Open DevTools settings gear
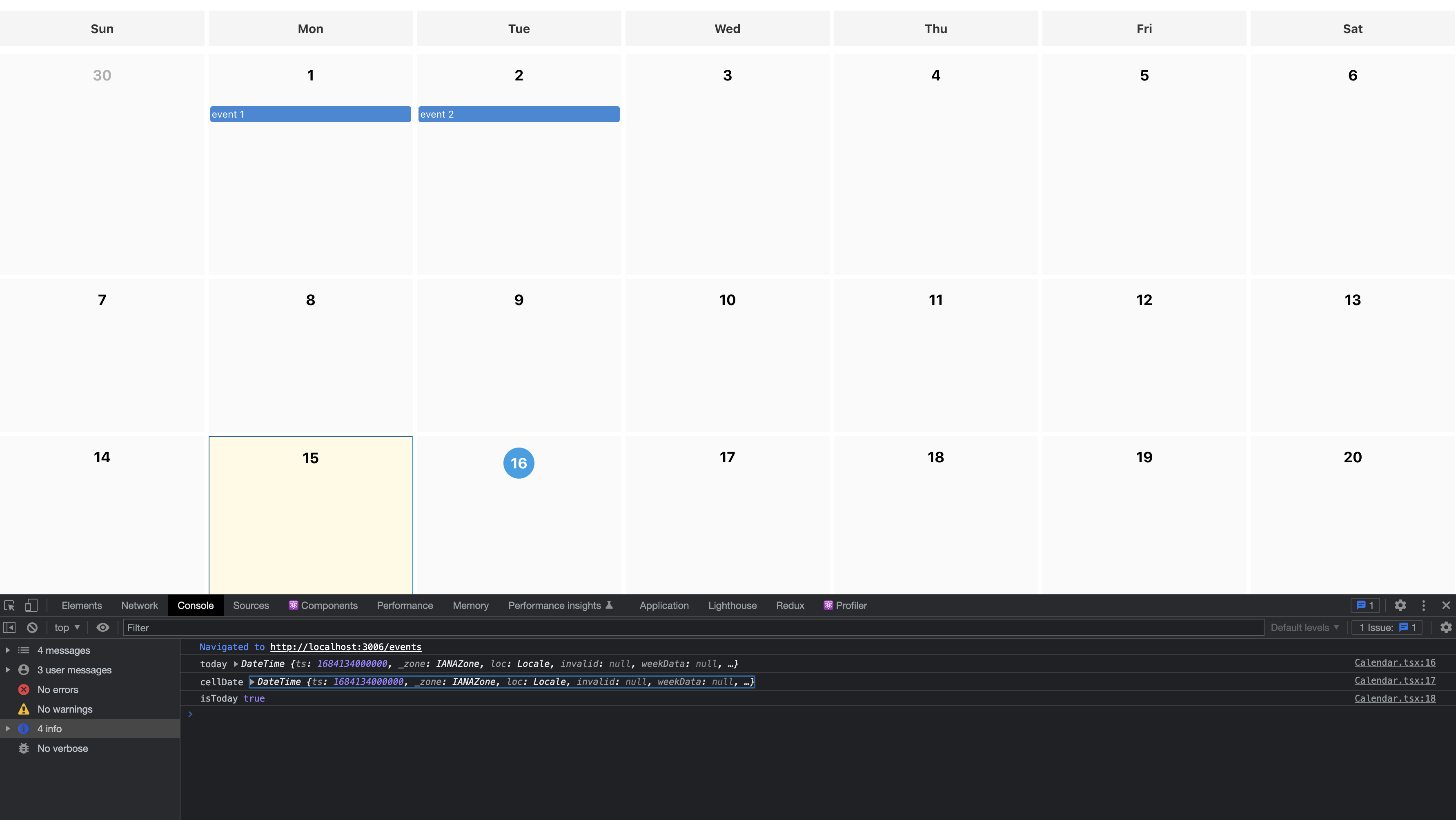 click(x=1400, y=605)
